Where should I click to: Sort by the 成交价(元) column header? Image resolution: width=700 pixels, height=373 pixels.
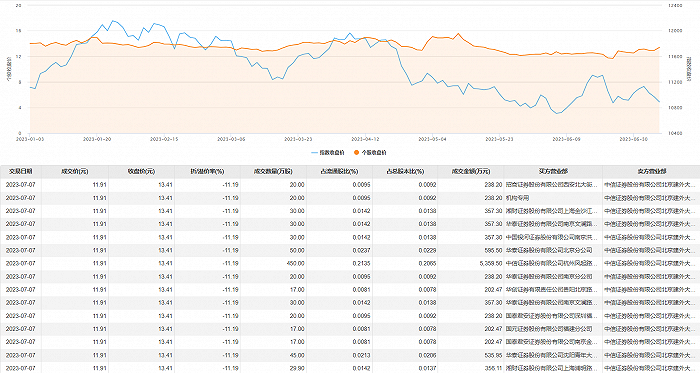click(75, 171)
